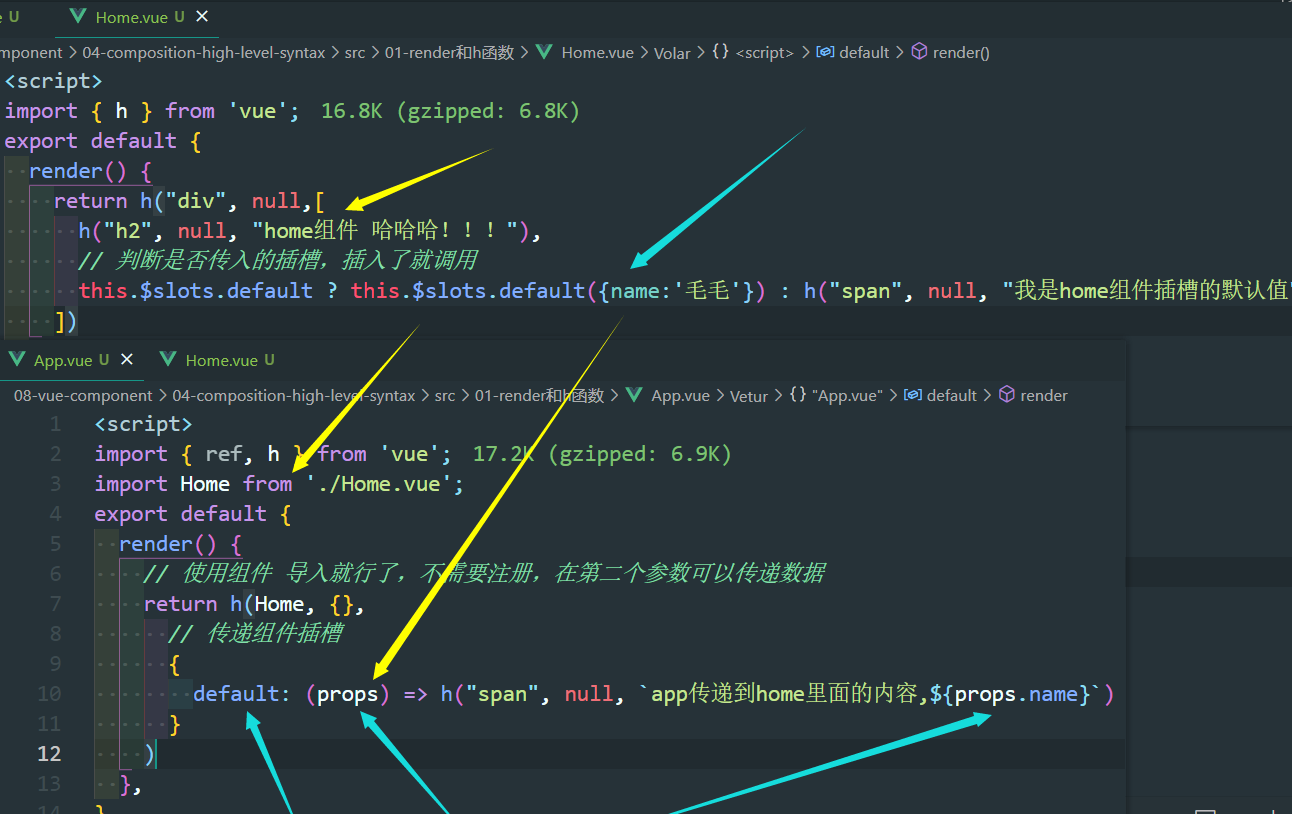Click "Vetur" in the App.vue breadcrumb
This screenshot has width=1292, height=814.
(x=749, y=394)
